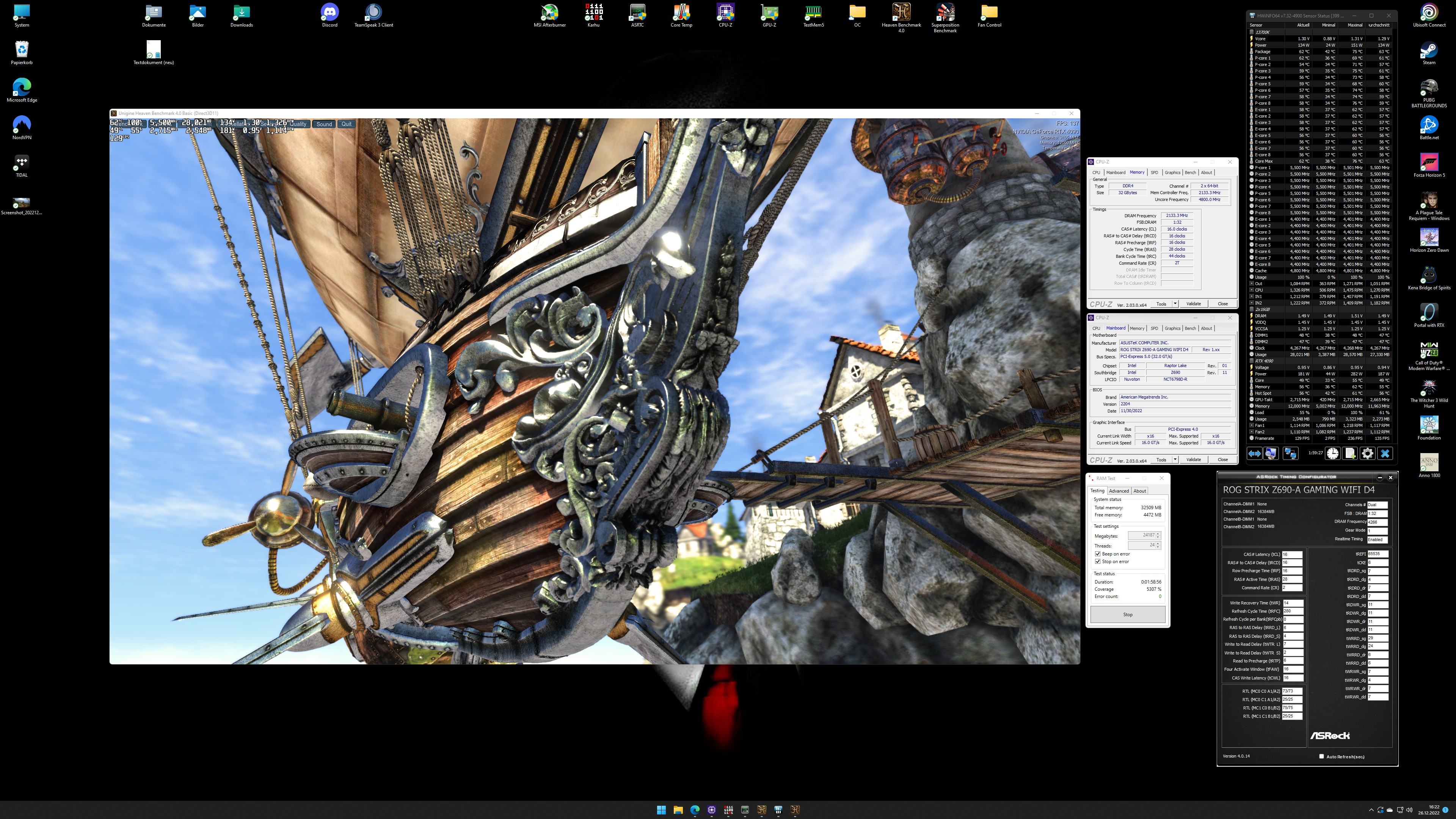Screen dimensions: 1456x819
Task: Switch to Graphics tab in Memory CPU-Z window
Action: [1172, 173]
